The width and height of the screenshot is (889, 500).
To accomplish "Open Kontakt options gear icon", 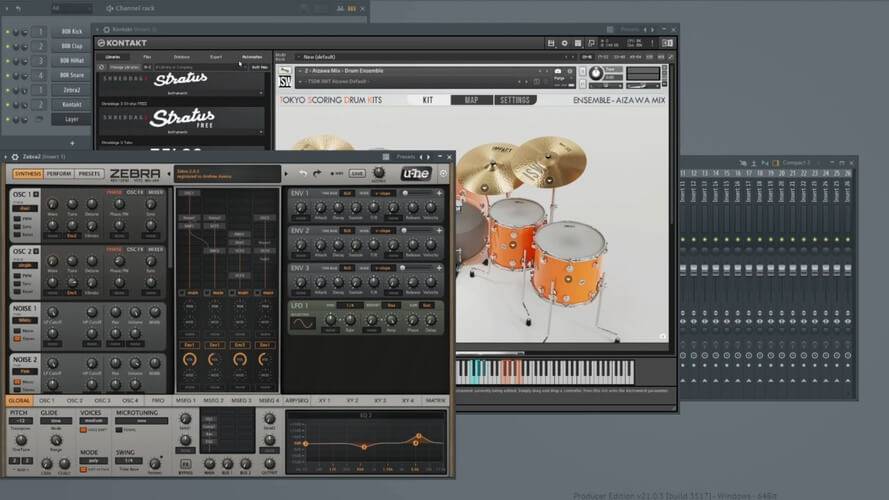I will [564, 43].
